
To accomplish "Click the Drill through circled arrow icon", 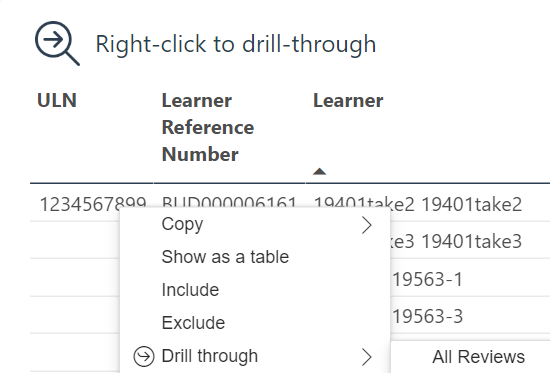I will coord(144,357).
